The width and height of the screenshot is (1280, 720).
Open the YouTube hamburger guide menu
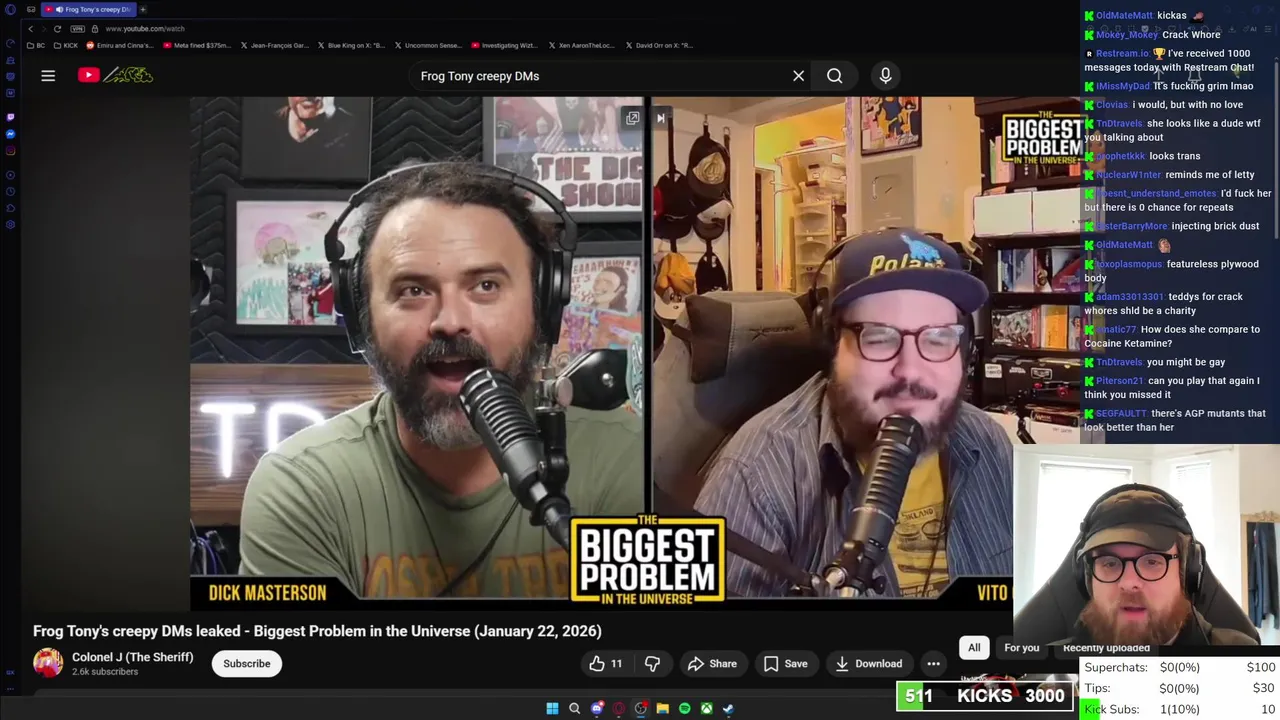point(48,75)
